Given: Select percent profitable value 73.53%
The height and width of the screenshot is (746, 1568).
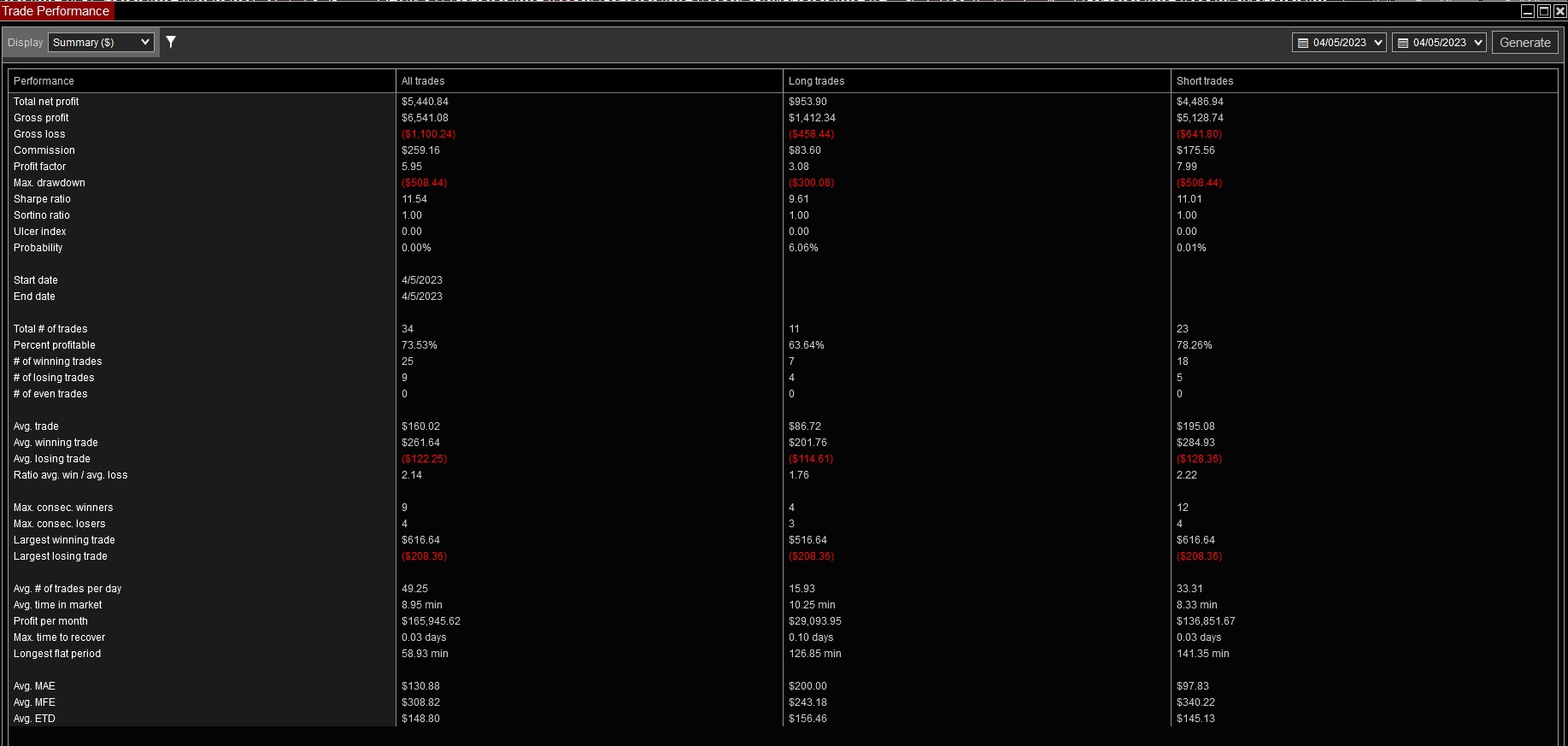Looking at the screenshot, I should pos(420,345).
